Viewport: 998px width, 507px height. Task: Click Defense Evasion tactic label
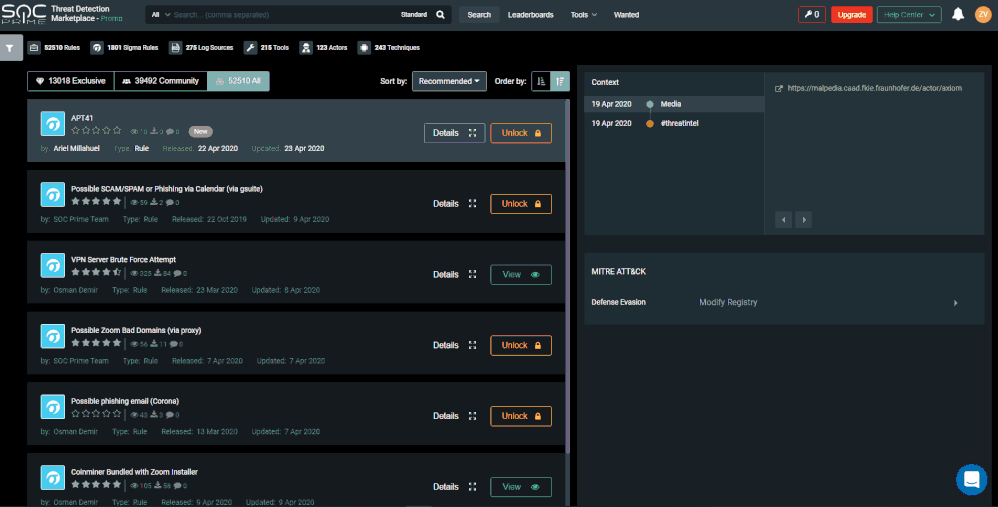click(x=618, y=302)
